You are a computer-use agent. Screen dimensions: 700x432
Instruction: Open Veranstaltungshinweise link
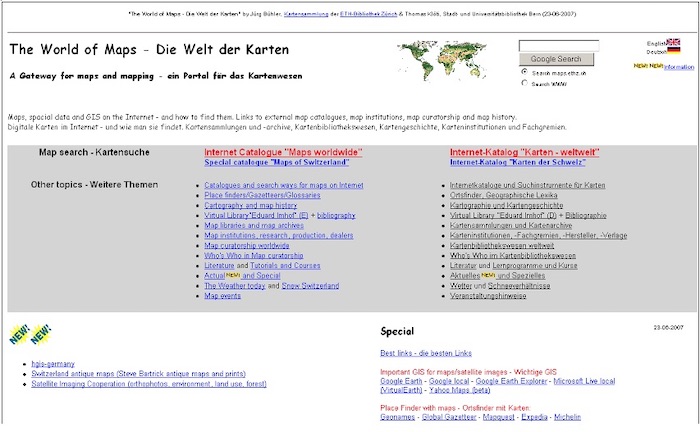tap(488, 296)
